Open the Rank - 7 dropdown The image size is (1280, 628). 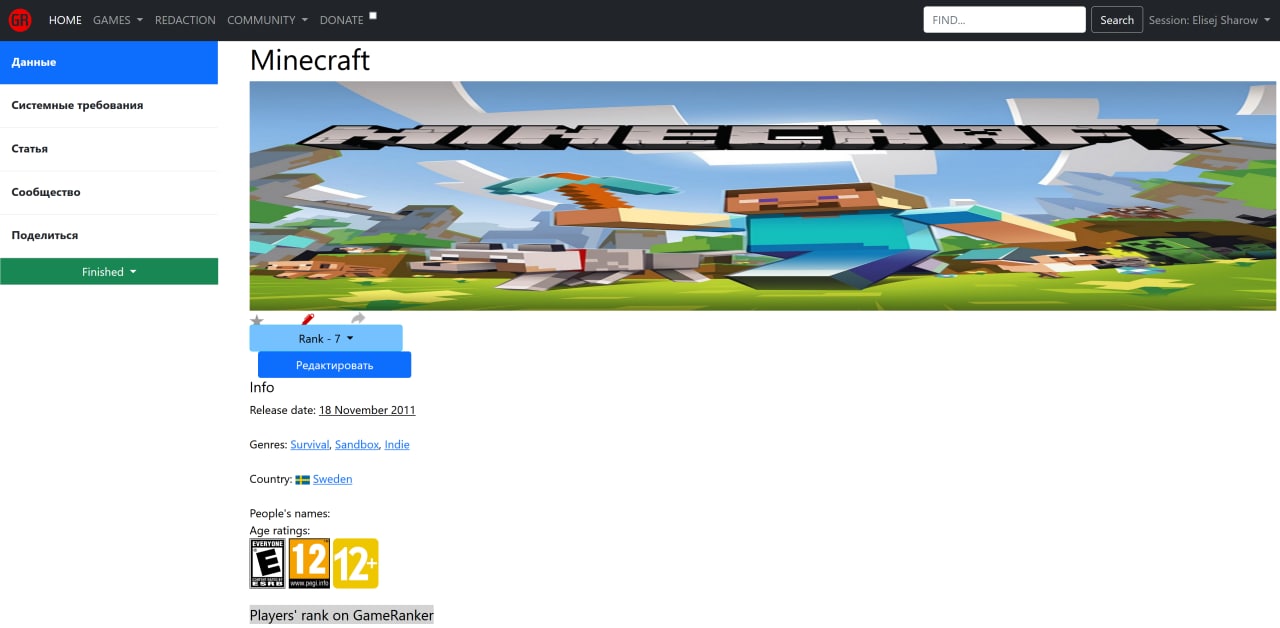326,339
